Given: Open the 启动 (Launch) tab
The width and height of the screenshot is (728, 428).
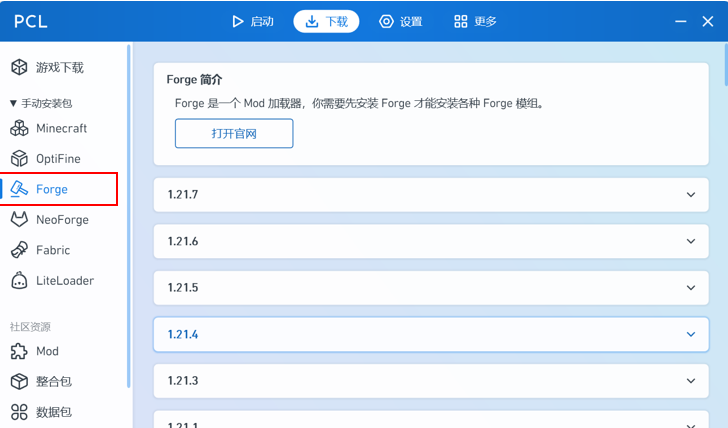Looking at the screenshot, I should [x=253, y=21].
